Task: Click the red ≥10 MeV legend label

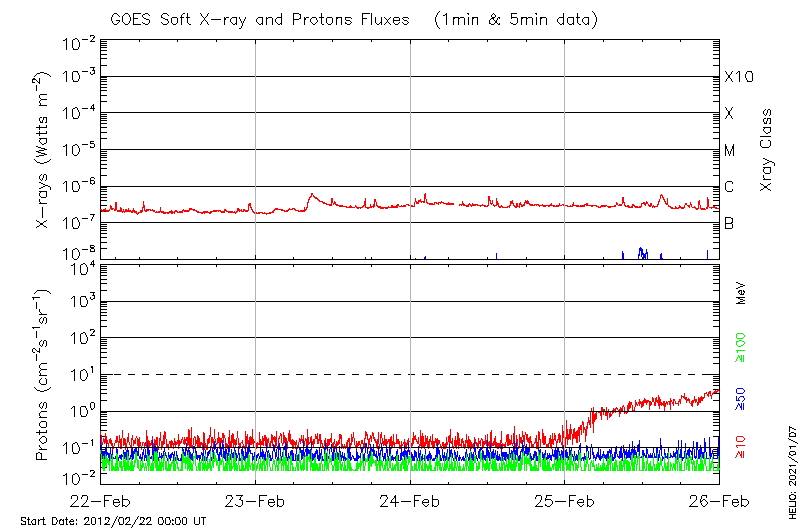Action: pyautogui.click(x=742, y=446)
